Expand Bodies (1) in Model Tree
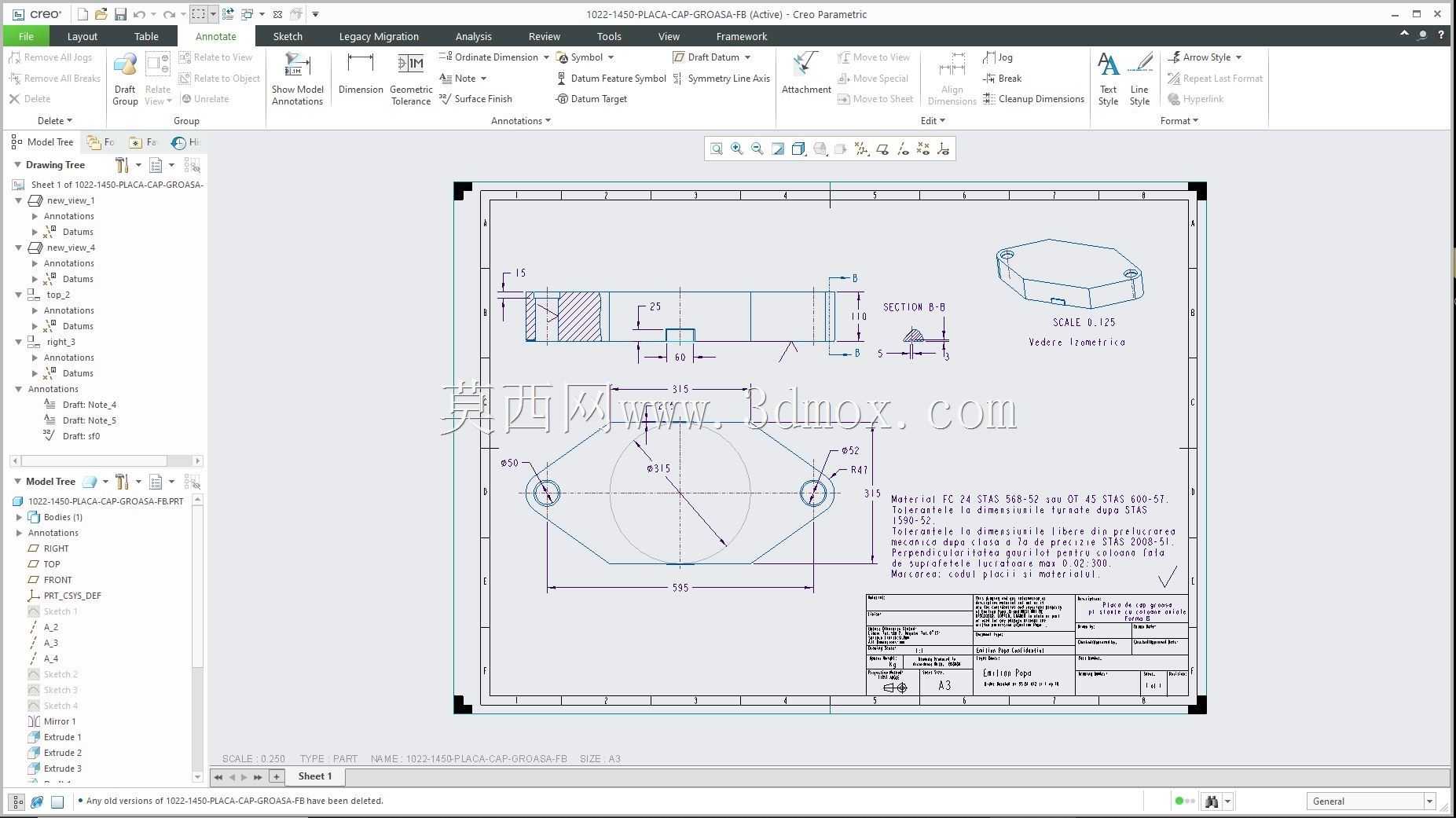Viewport: 1456px width, 818px height. tap(19, 517)
